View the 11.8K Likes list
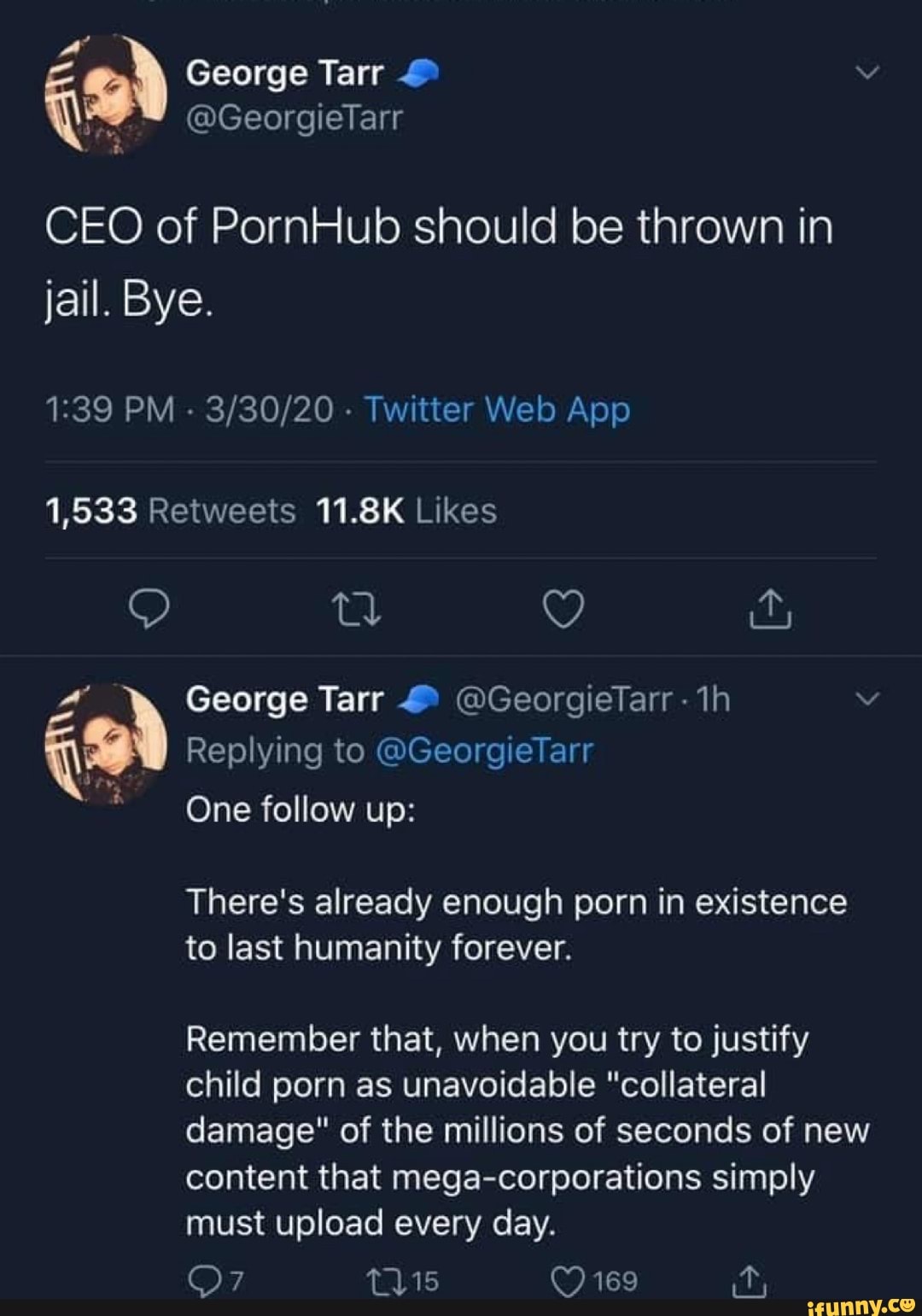922x1316 pixels. (x=406, y=511)
